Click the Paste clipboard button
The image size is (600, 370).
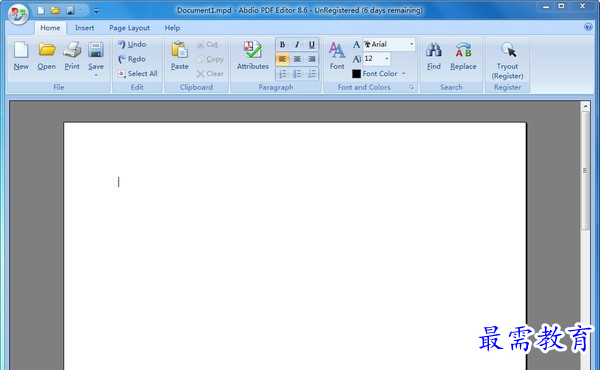[x=179, y=56]
